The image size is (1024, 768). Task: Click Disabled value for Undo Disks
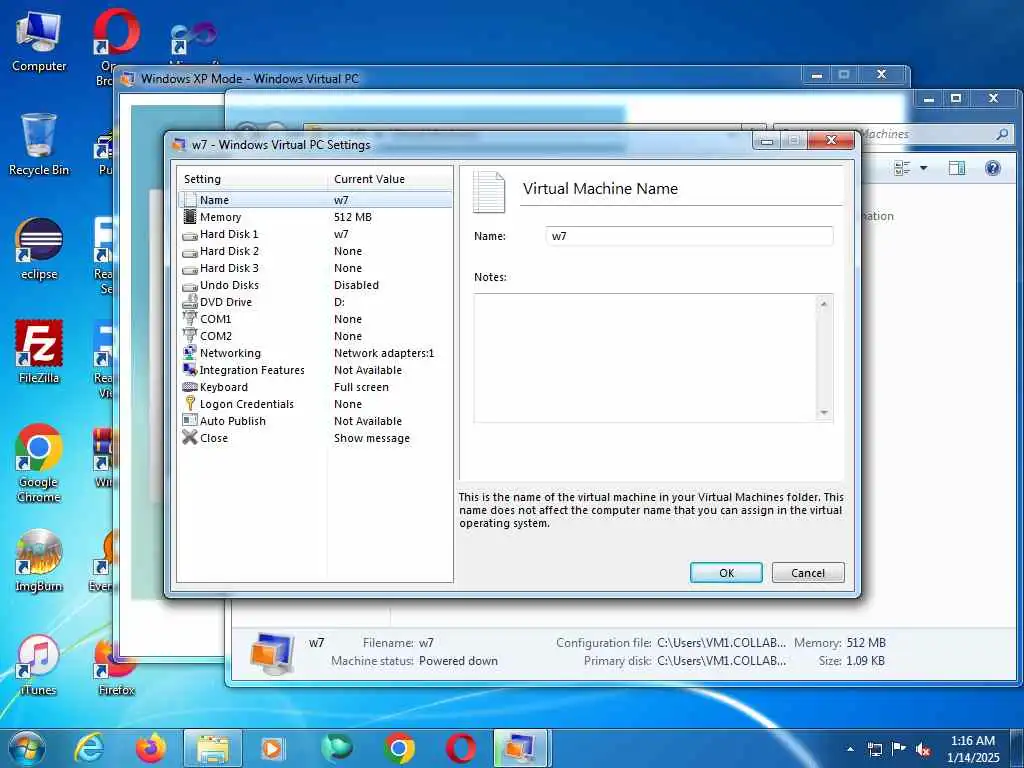(356, 285)
